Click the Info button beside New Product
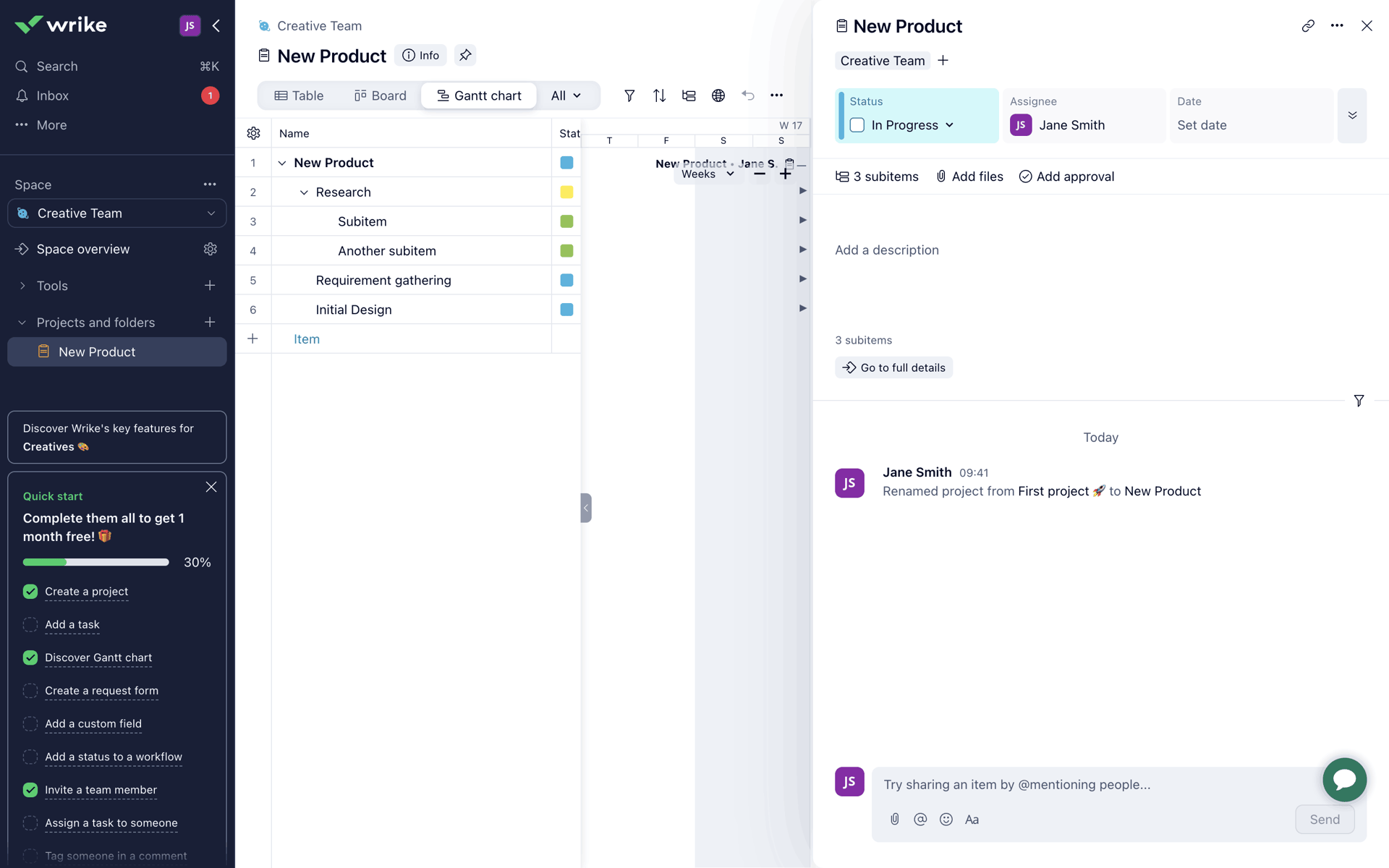 [x=421, y=55]
